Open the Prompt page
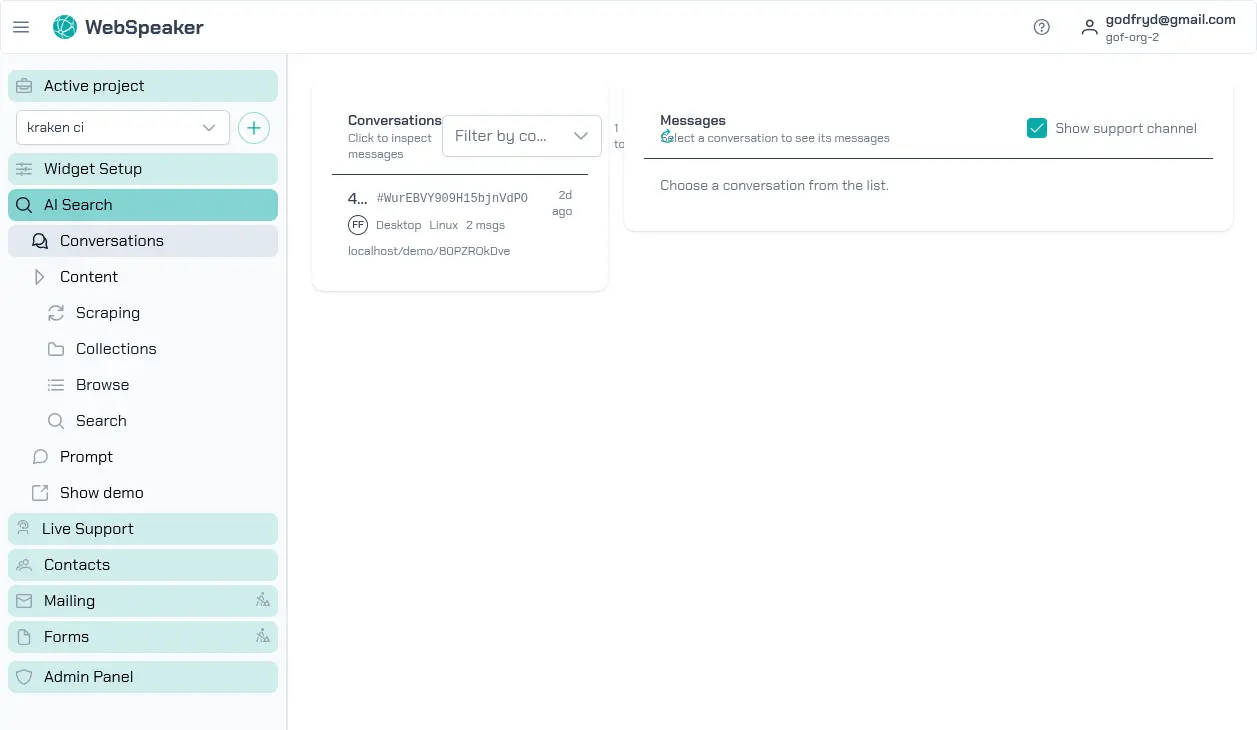The image size is (1257, 730). pyautogui.click(x=86, y=457)
